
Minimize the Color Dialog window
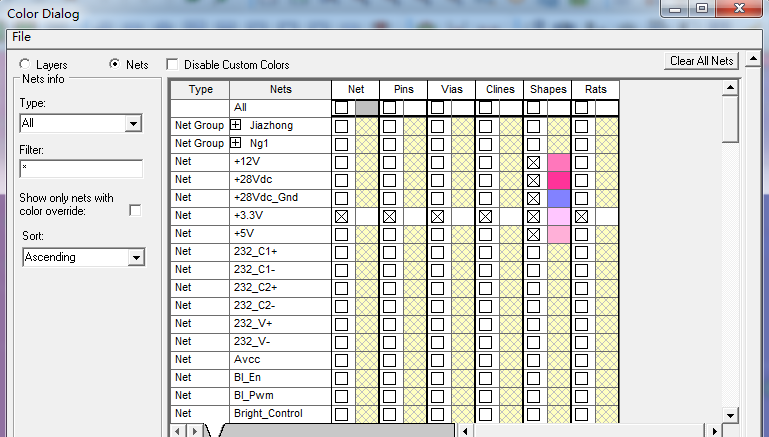(675, 9)
